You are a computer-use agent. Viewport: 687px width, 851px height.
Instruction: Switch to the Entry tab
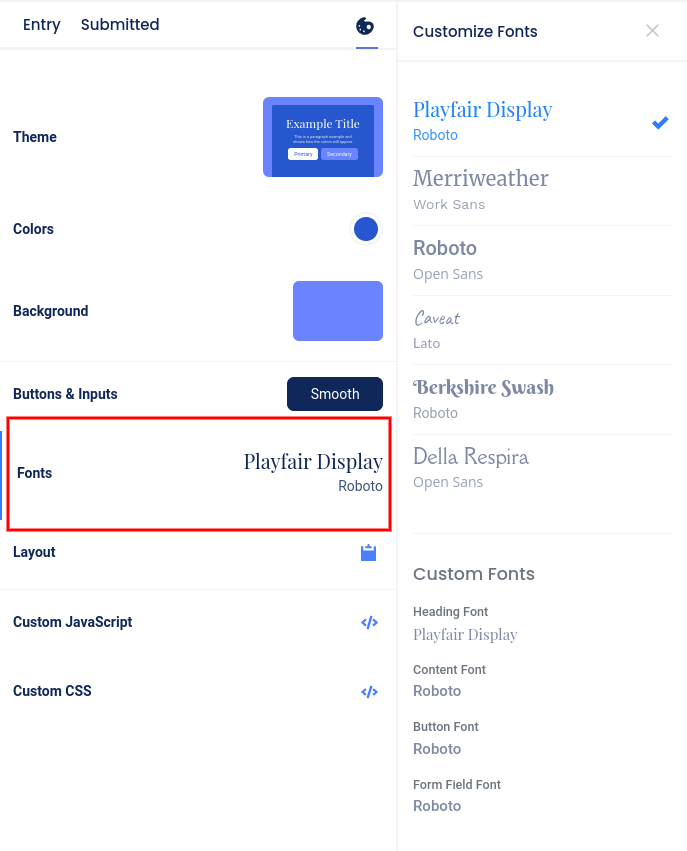click(42, 24)
